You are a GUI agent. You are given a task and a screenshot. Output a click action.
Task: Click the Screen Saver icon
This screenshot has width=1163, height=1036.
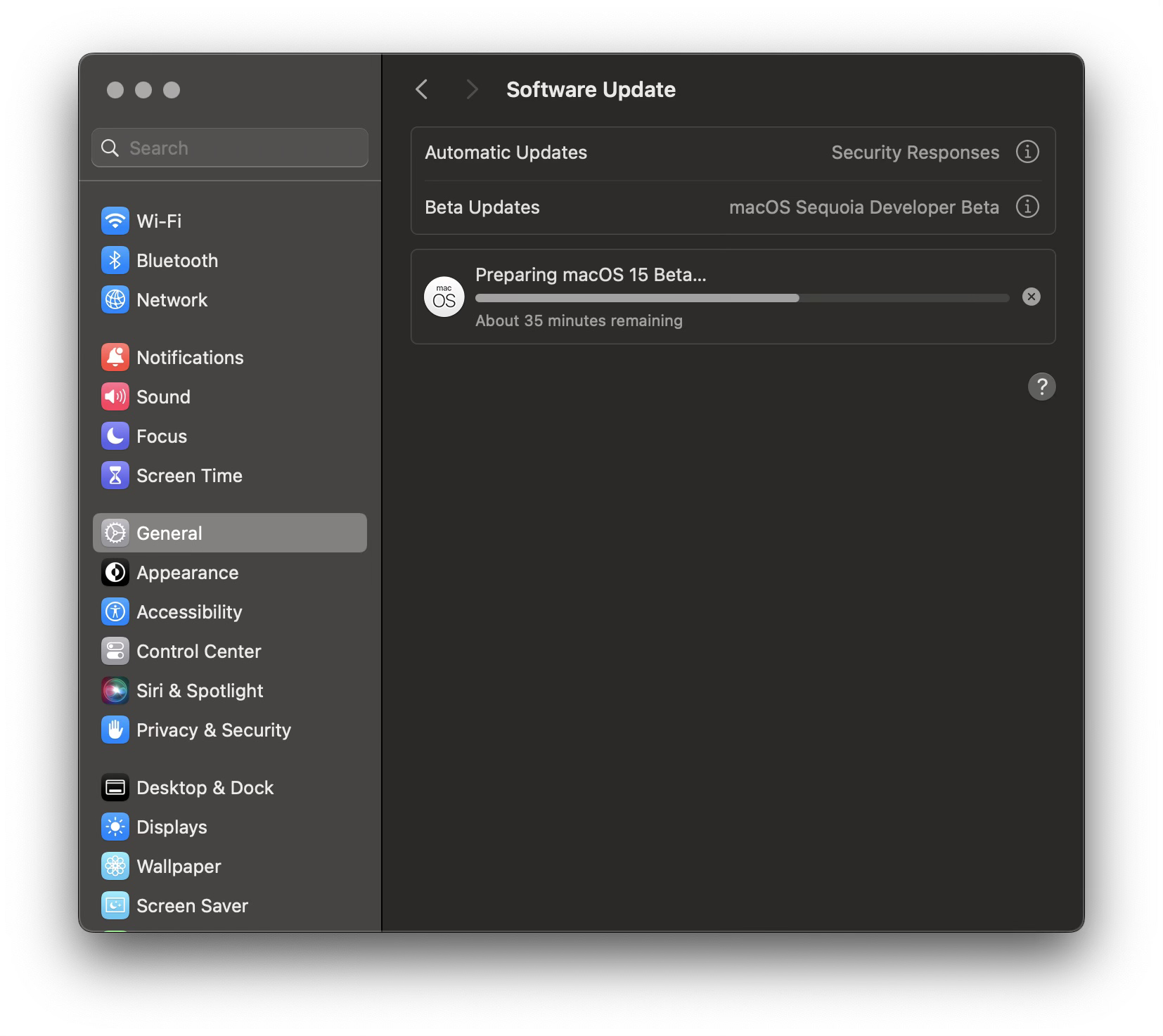point(115,905)
